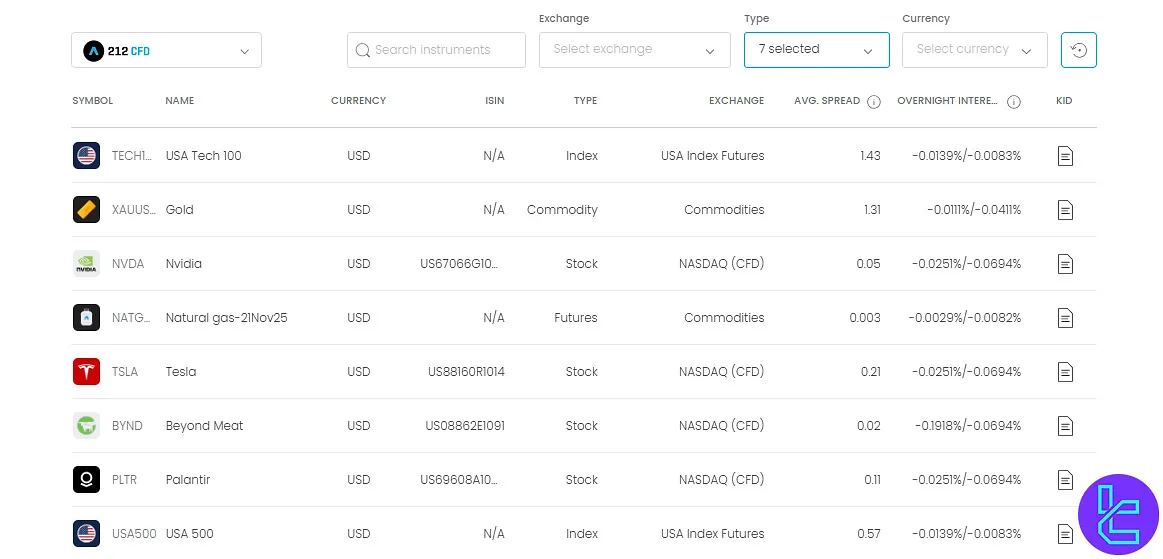Image resolution: width=1163 pixels, height=559 pixels.
Task: Click the Name column header
Action: click(x=180, y=101)
